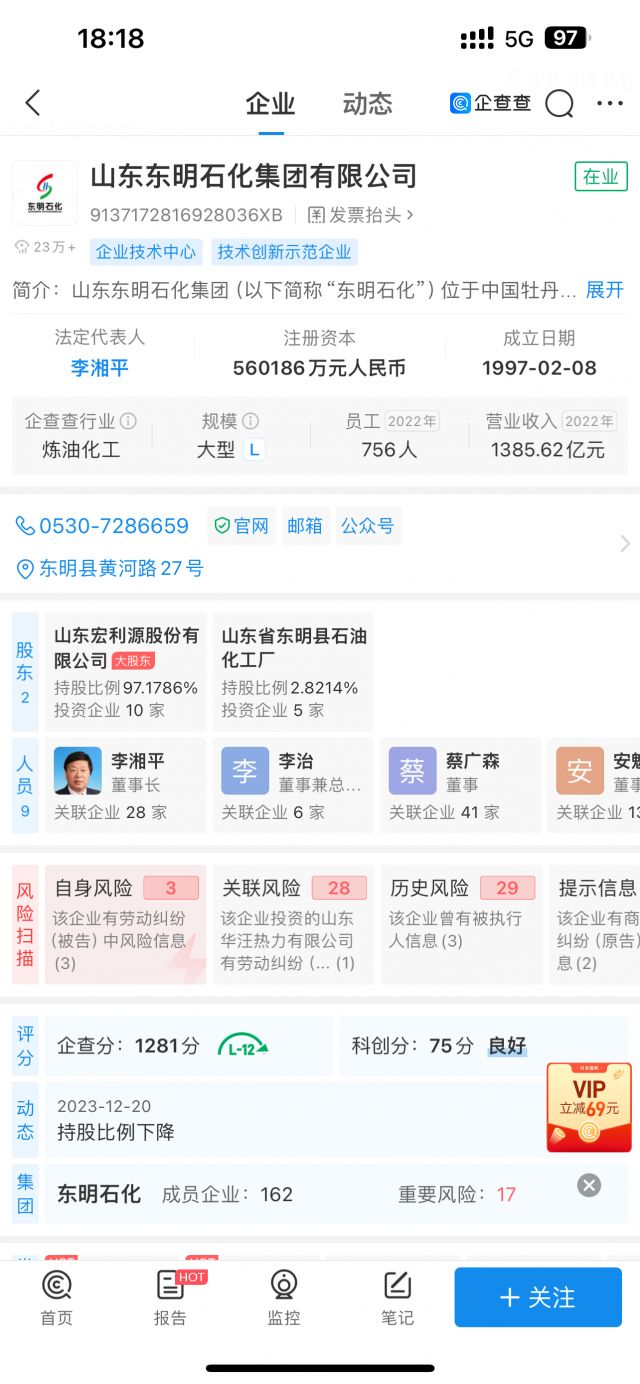Go to 首页 home in bottom bar
640x1384 pixels.
[57, 1298]
